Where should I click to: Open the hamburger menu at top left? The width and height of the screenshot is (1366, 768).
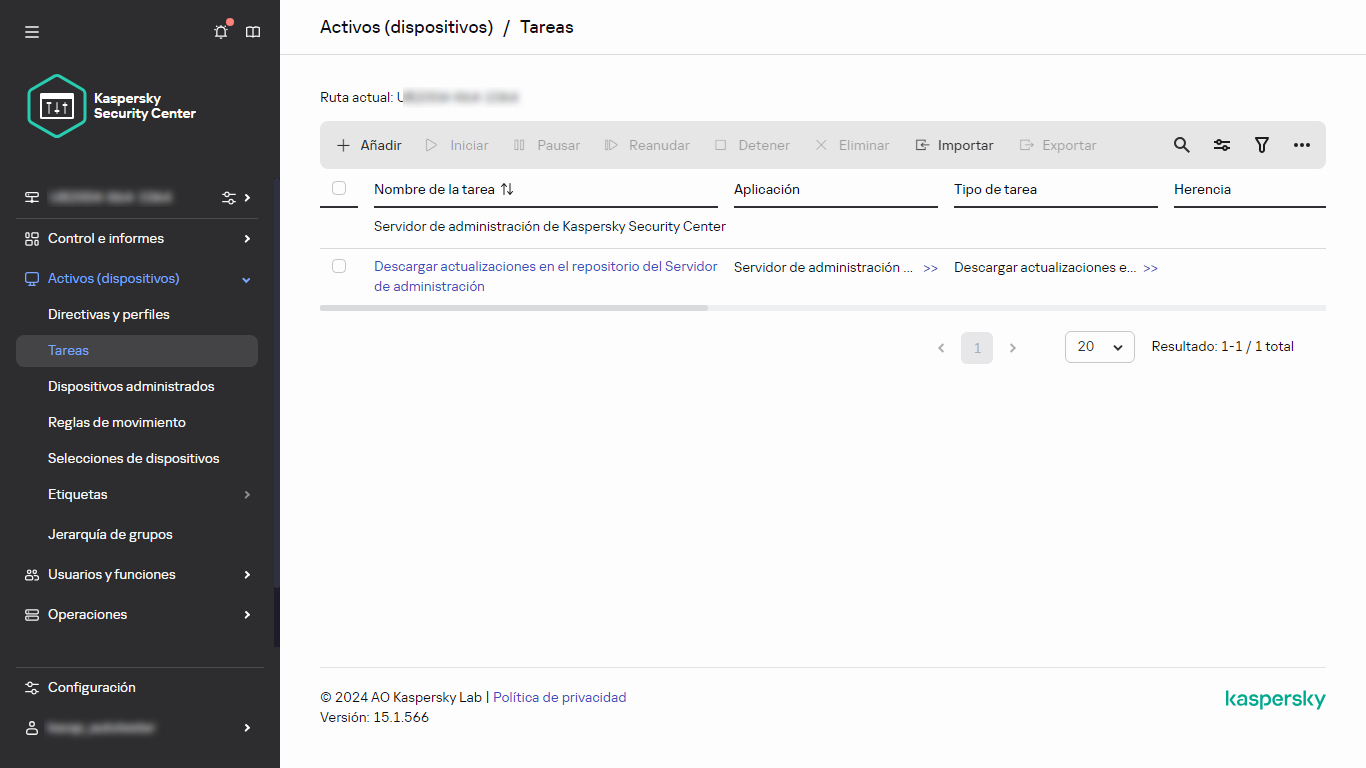[31, 31]
